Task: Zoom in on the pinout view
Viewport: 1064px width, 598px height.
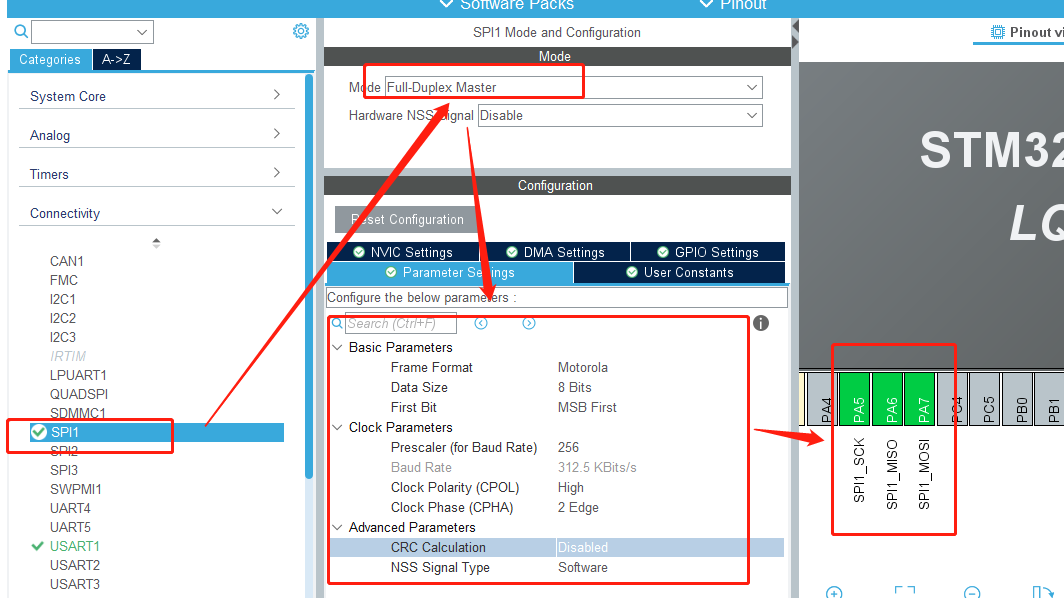Action: pyautogui.click(x=834, y=593)
